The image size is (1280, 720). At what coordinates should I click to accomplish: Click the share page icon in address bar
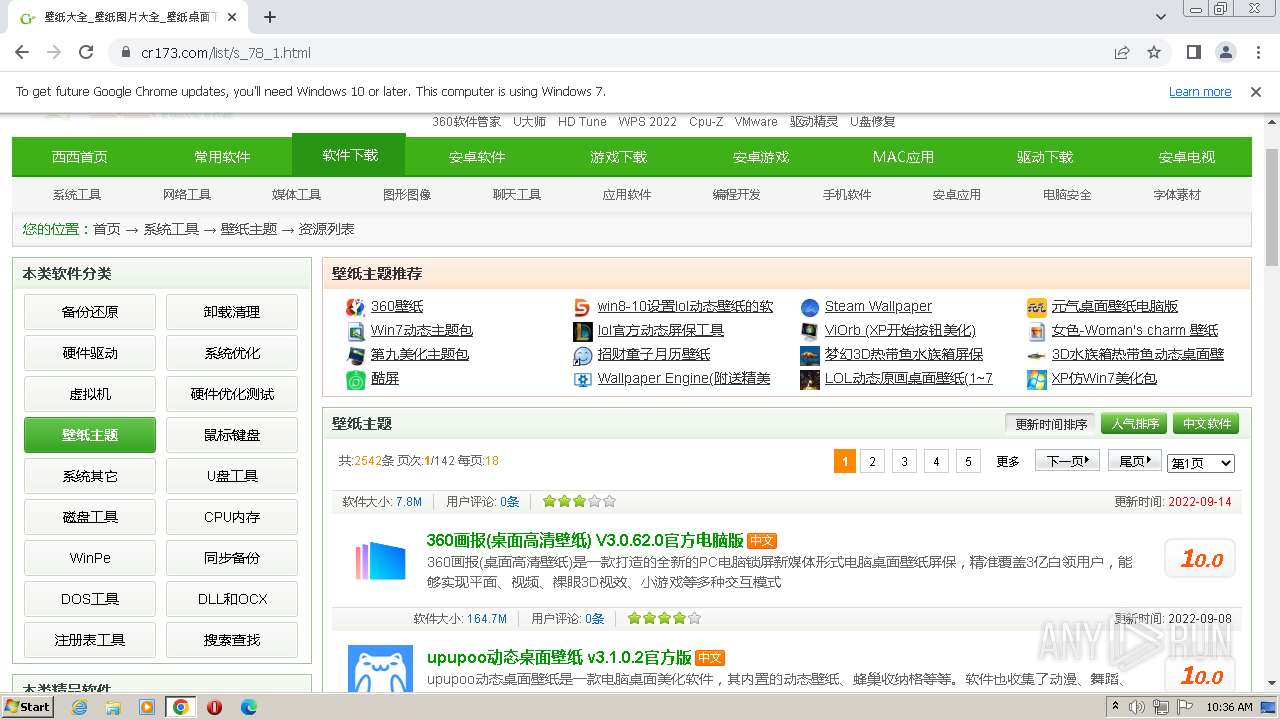click(x=1122, y=52)
